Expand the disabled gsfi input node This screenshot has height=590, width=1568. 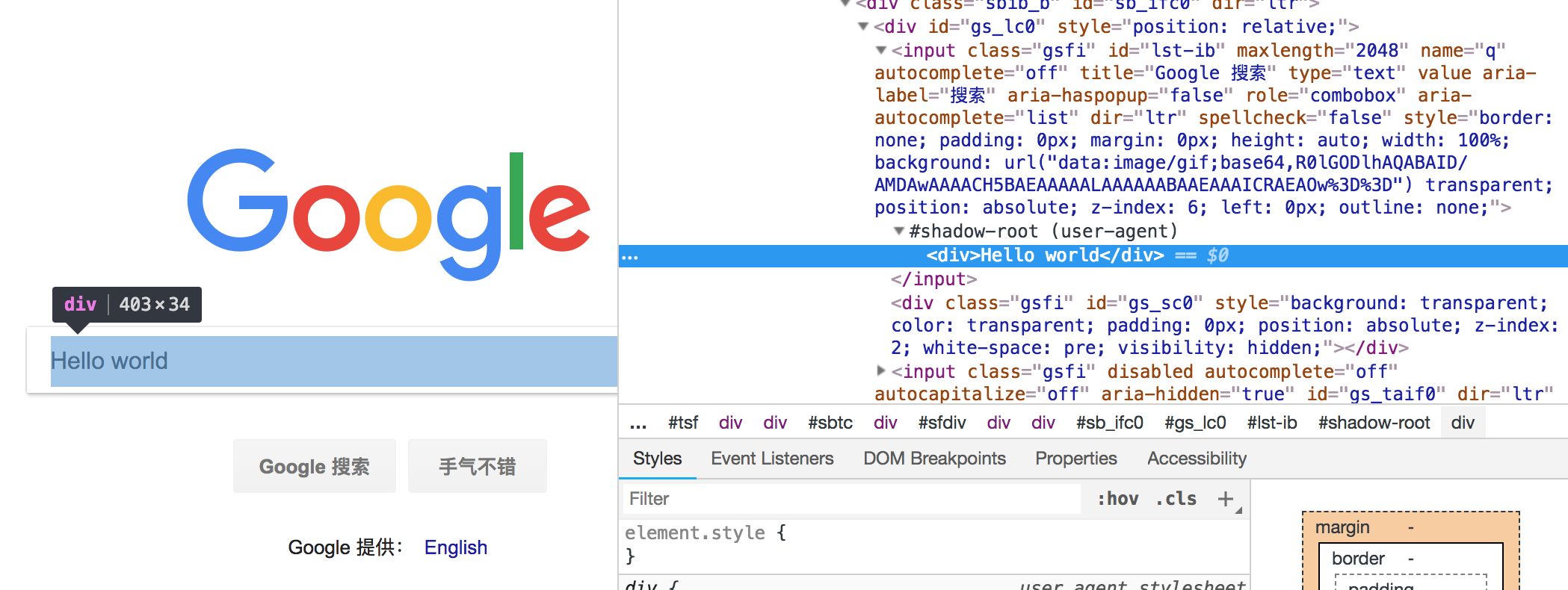pyautogui.click(x=881, y=370)
